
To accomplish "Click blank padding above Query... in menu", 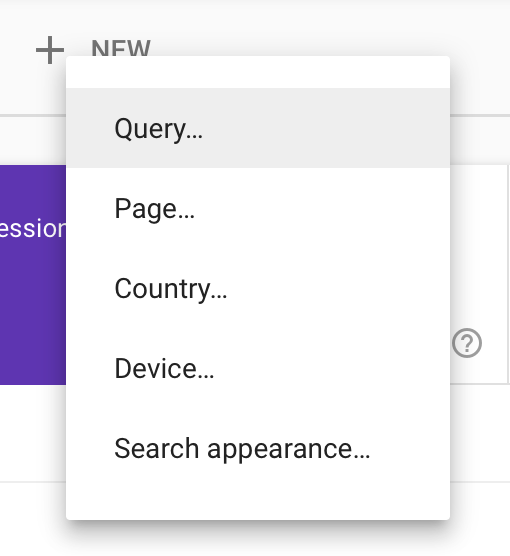I will coord(258,72).
